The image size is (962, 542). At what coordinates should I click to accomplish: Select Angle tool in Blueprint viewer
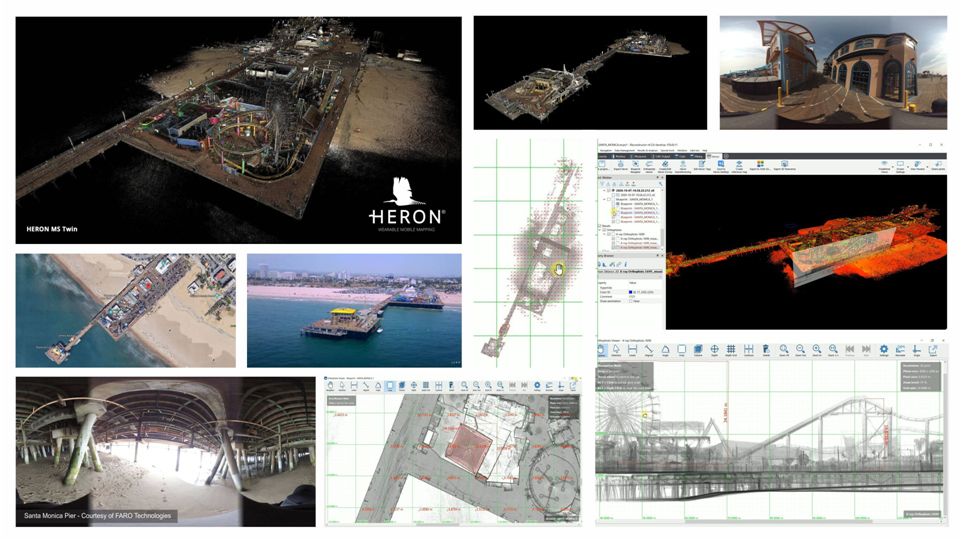click(x=378, y=387)
